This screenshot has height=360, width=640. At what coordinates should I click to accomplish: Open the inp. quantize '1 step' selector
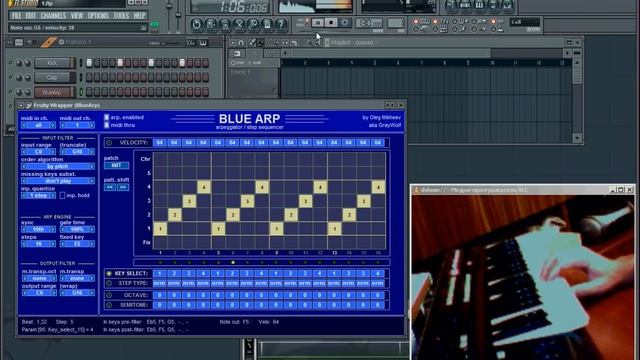click(39, 196)
